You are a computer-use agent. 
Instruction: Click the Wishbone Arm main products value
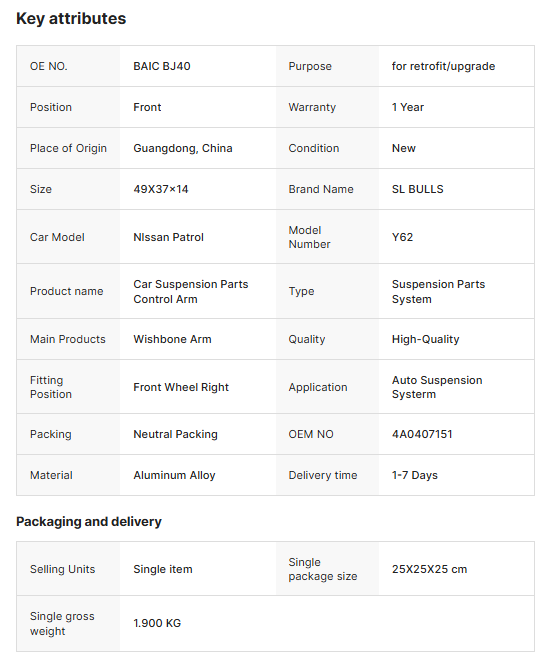172,339
